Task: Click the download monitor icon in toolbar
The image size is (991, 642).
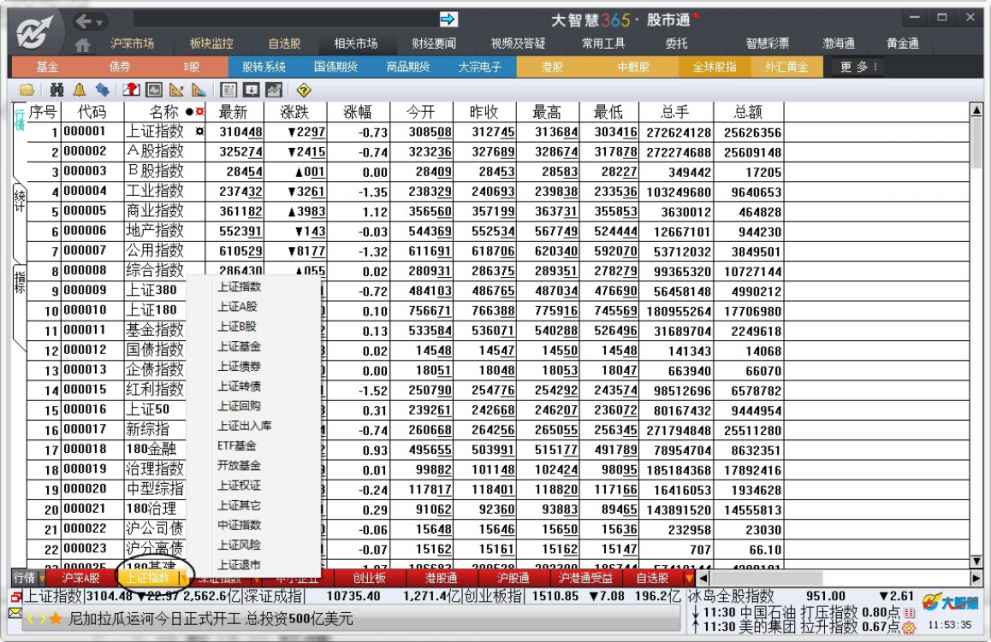Action: [251, 90]
